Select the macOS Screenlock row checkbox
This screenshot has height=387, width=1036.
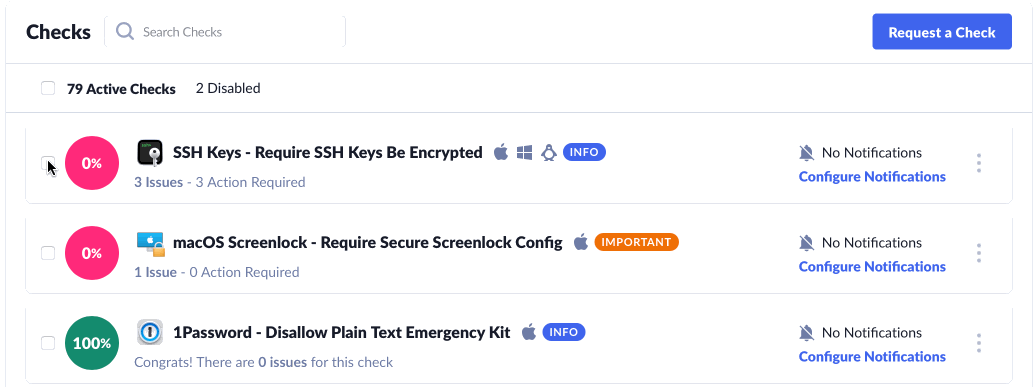[x=48, y=253]
